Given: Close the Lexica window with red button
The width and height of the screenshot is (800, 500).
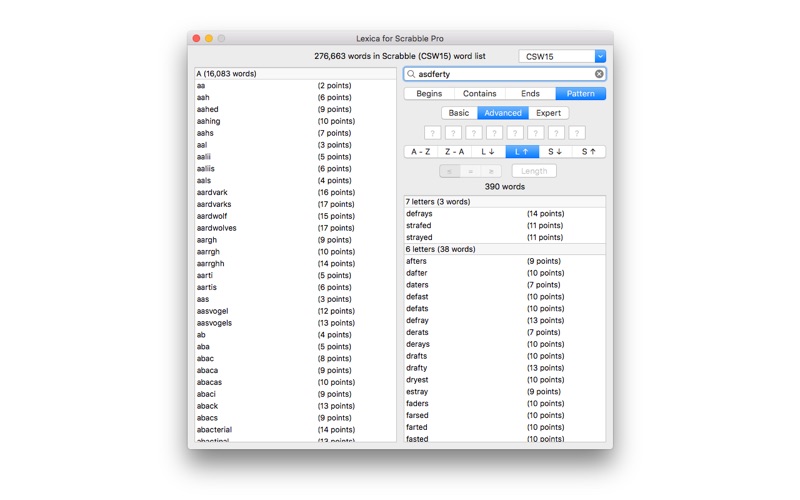Looking at the screenshot, I should [x=196, y=38].
